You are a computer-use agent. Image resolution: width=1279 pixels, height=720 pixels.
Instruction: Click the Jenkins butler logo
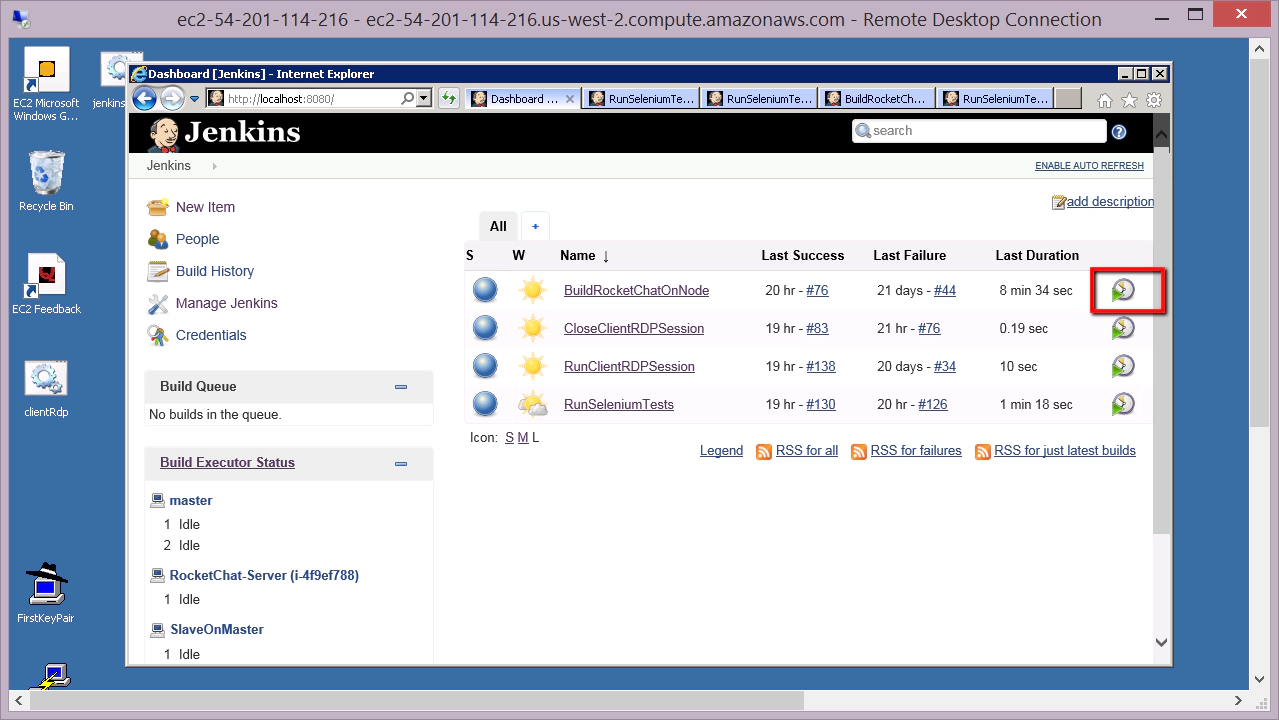click(x=162, y=131)
